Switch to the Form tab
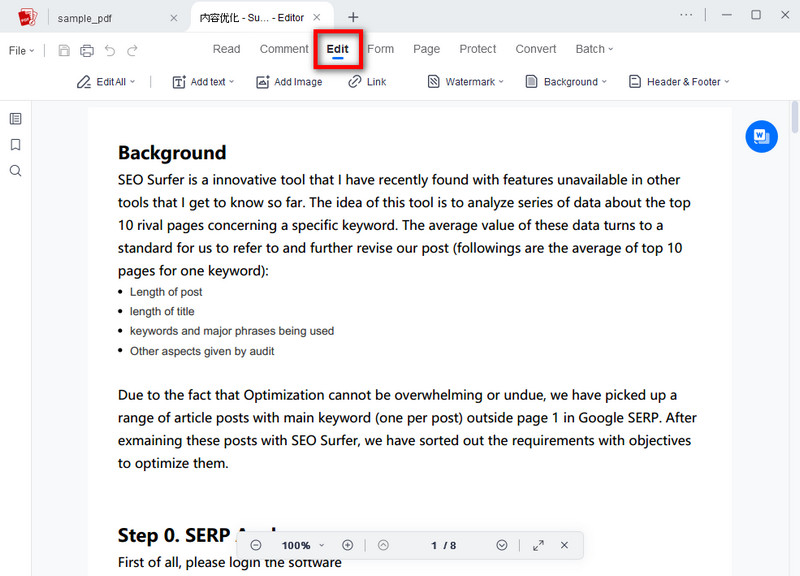The image size is (800, 576). (x=381, y=49)
